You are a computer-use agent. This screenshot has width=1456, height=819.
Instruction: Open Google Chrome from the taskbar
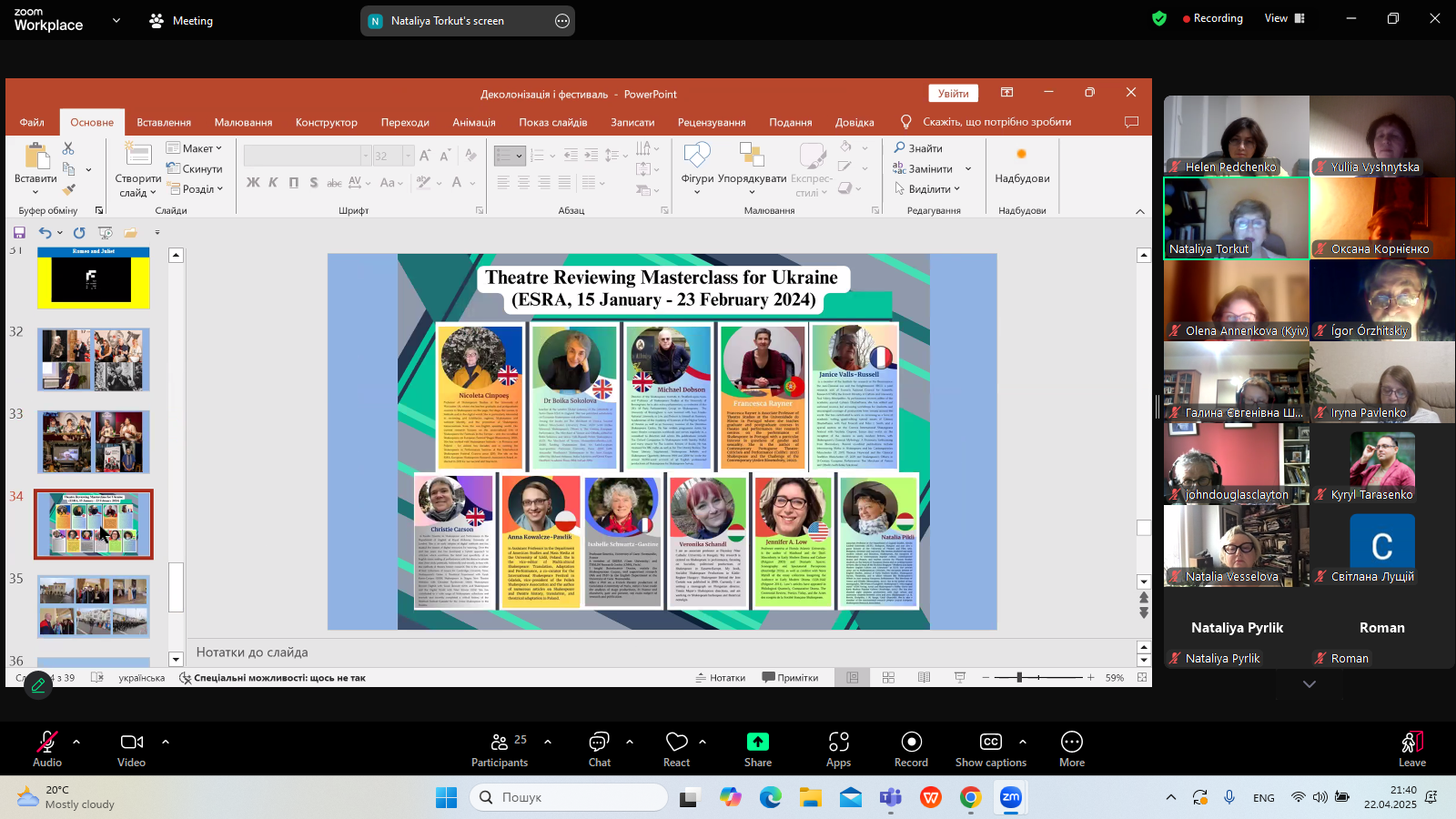coord(970,798)
